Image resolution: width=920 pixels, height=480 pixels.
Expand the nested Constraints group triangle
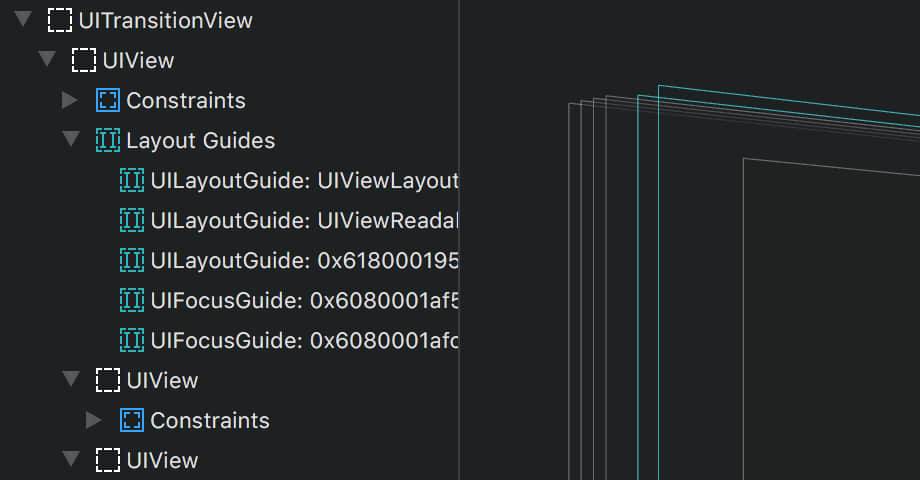point(94,420)
